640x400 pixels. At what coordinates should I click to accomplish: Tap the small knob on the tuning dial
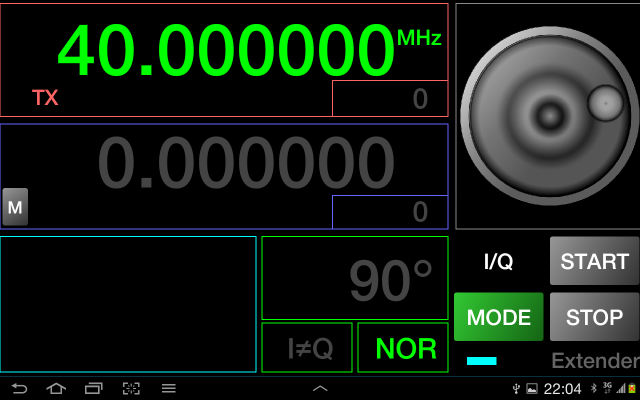click(x=606, y=103)
